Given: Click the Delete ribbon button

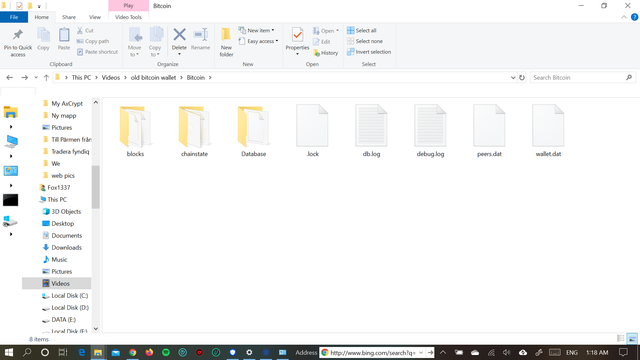Looking at the screenshot, I should tap(179, 42).
